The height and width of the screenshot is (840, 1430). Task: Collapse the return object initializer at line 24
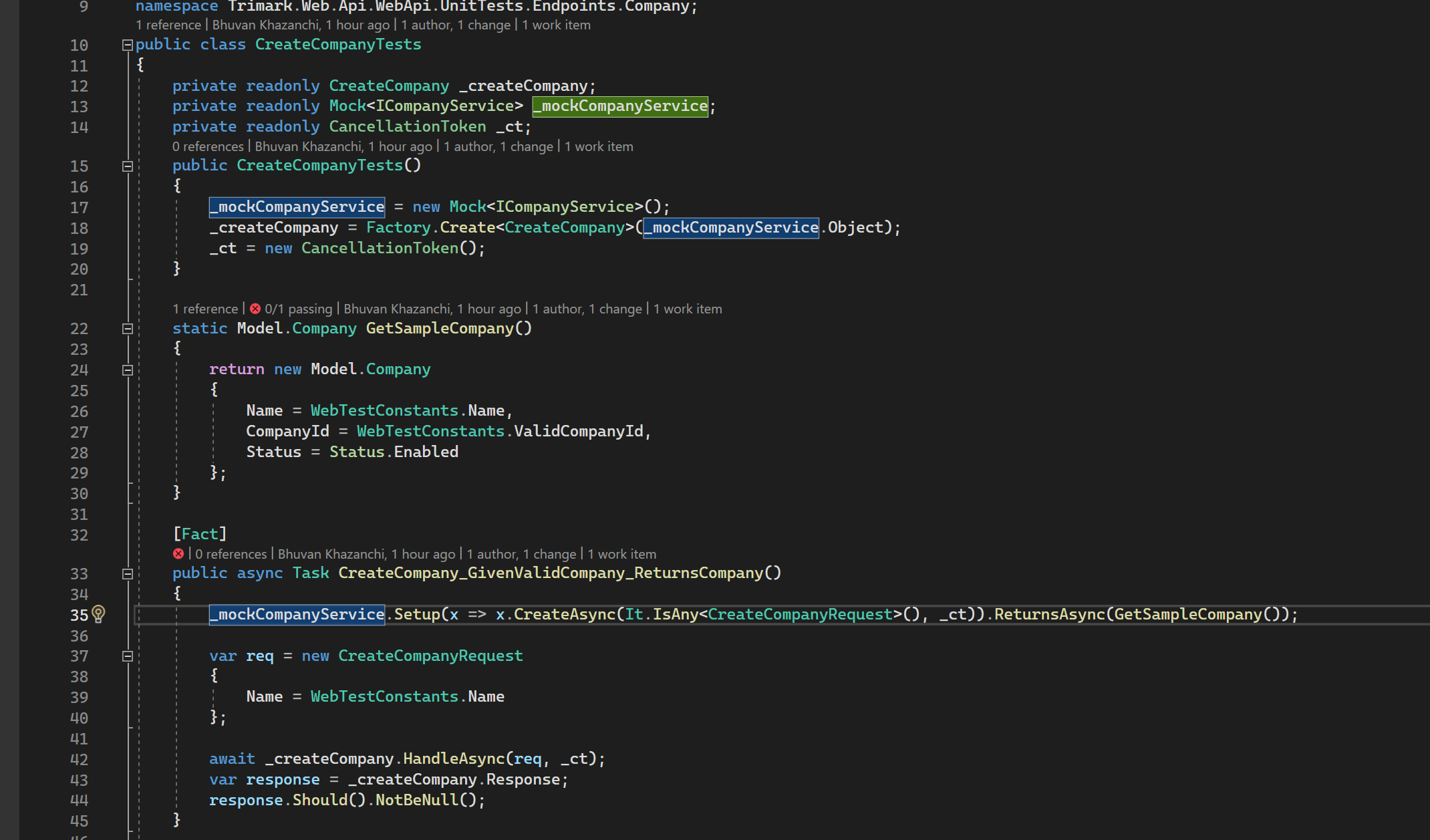128,370
